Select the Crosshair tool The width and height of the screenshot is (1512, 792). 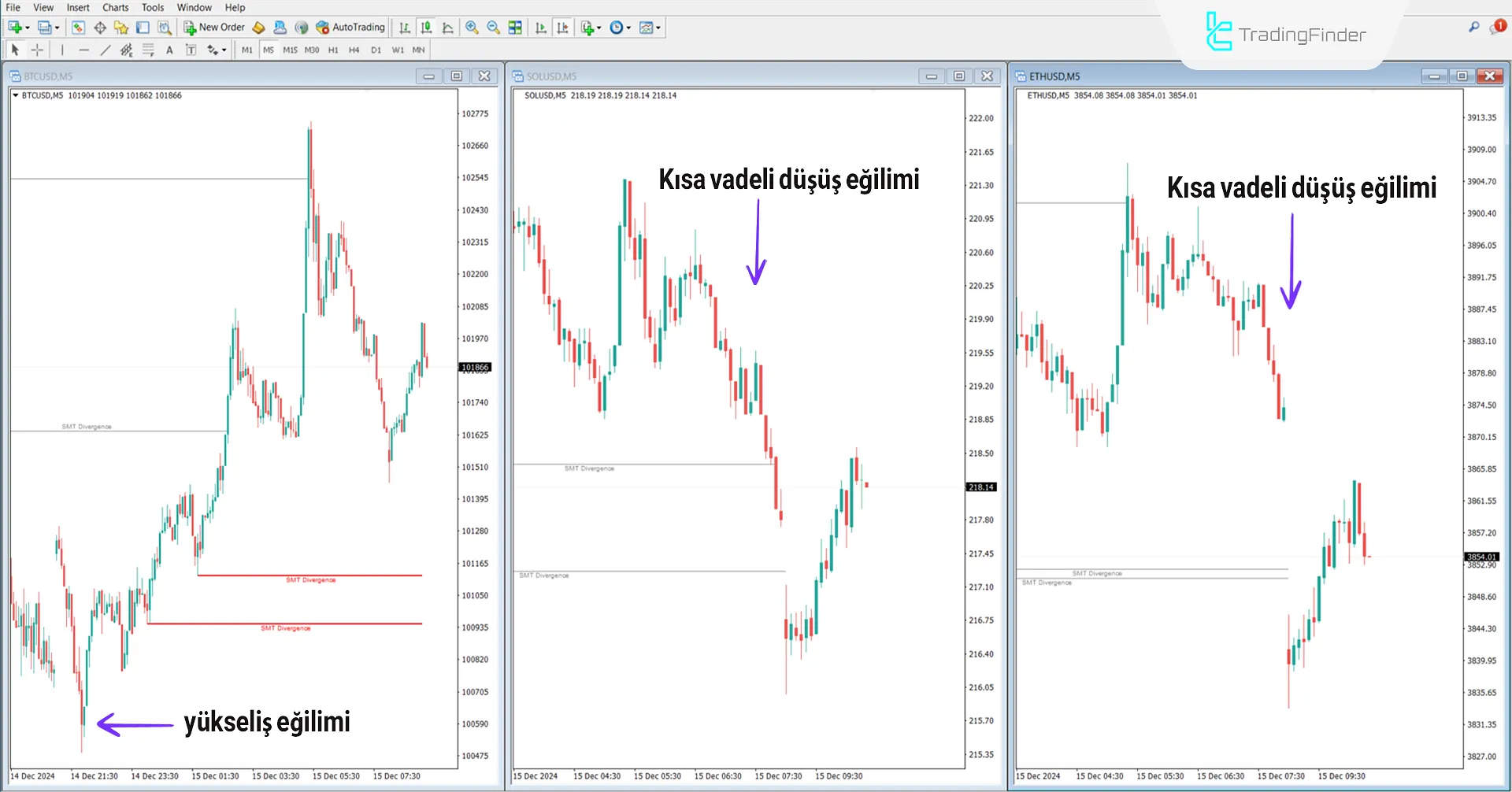click(37, 49)
